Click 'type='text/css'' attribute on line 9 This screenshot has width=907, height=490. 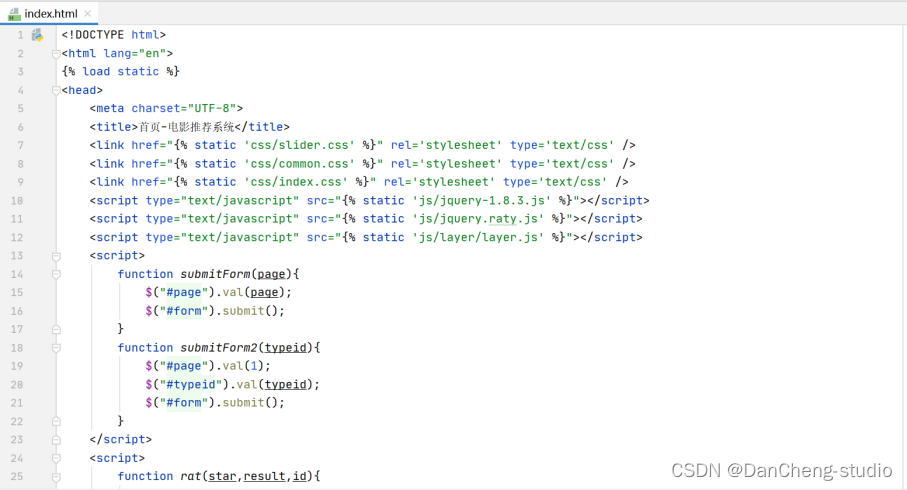[x=555, y=182]
